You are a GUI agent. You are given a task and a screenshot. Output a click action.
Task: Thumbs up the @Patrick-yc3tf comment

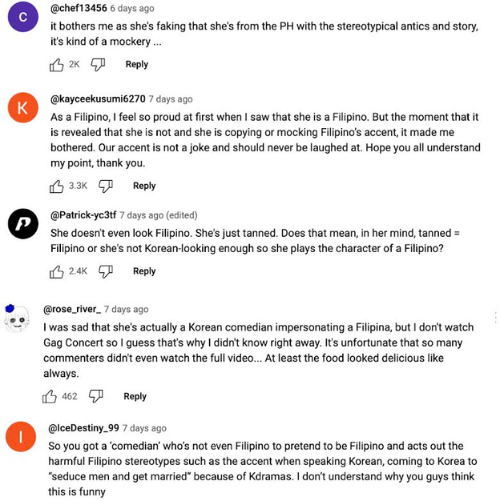pos(56,271)
